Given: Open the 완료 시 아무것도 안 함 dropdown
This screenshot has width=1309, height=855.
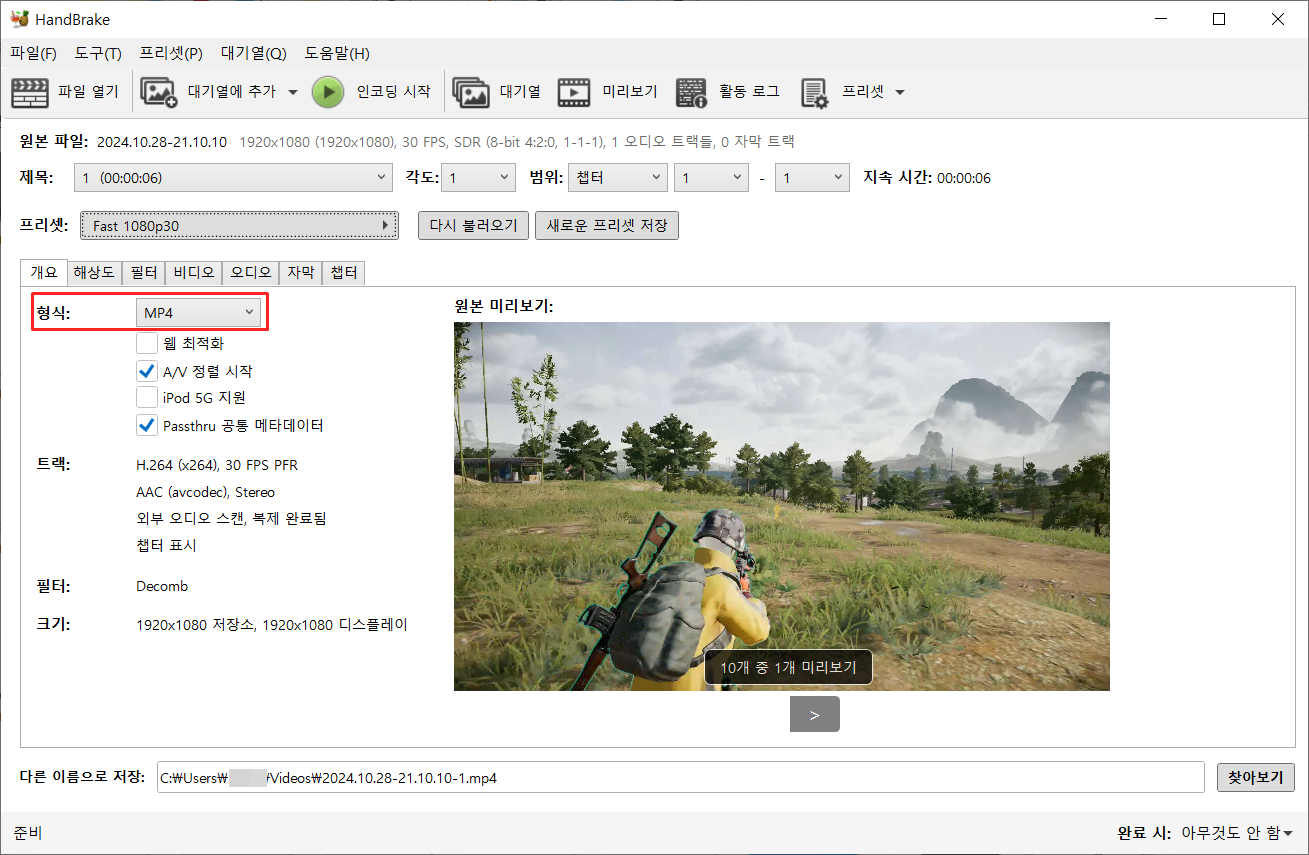Looking at the screenshot, I should click(1238, 833).
